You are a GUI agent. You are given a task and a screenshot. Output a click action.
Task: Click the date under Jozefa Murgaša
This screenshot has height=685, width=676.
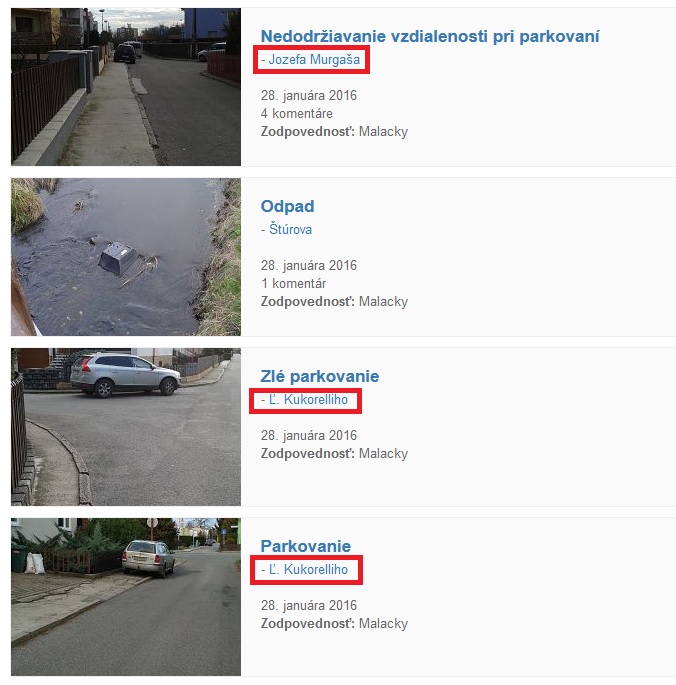[x=309, y=95]
